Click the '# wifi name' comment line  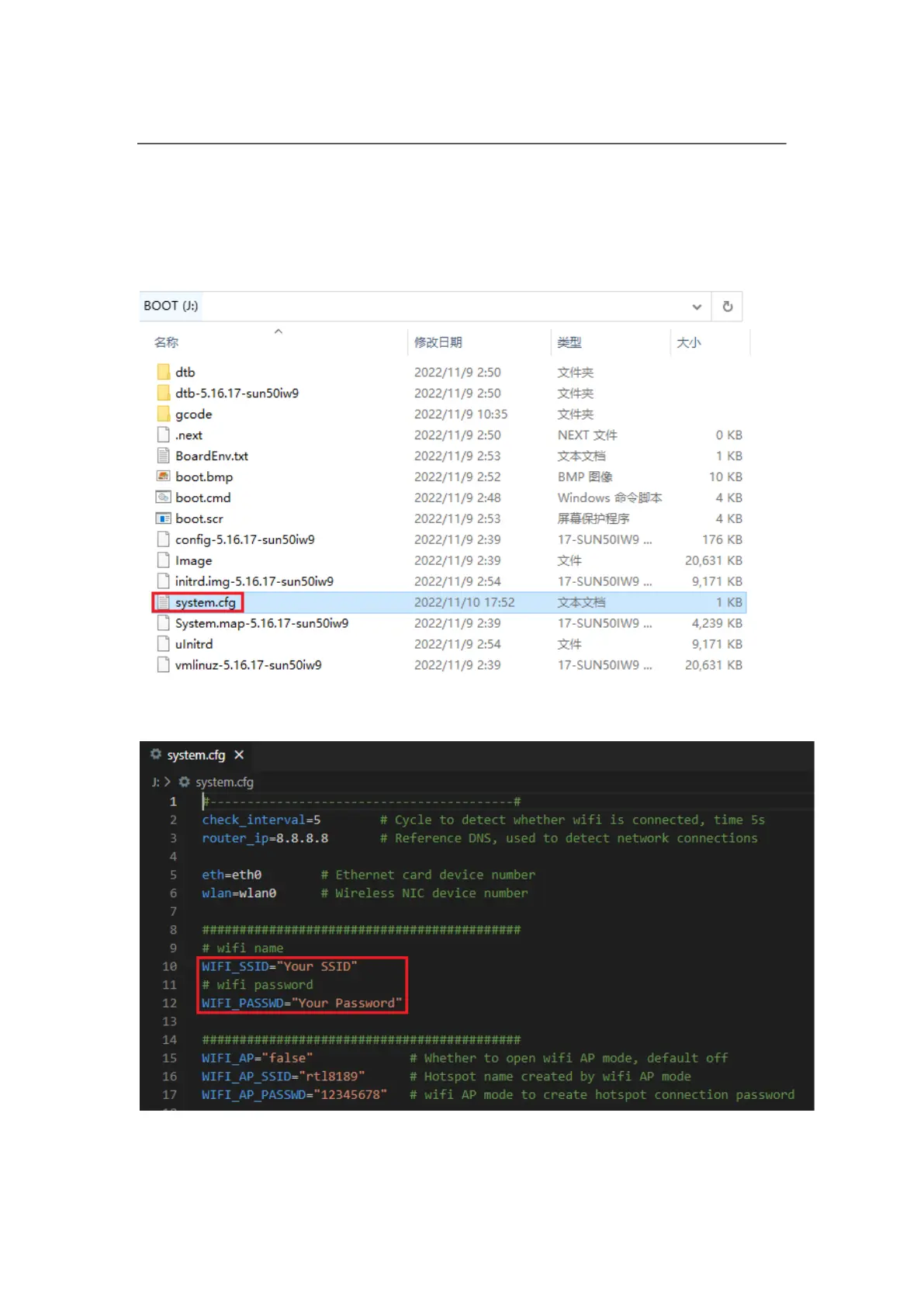[243, 948]
